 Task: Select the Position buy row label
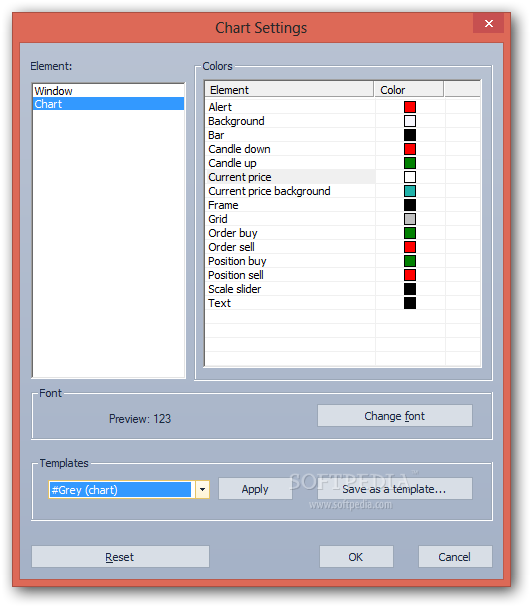(x=237, y=261)
